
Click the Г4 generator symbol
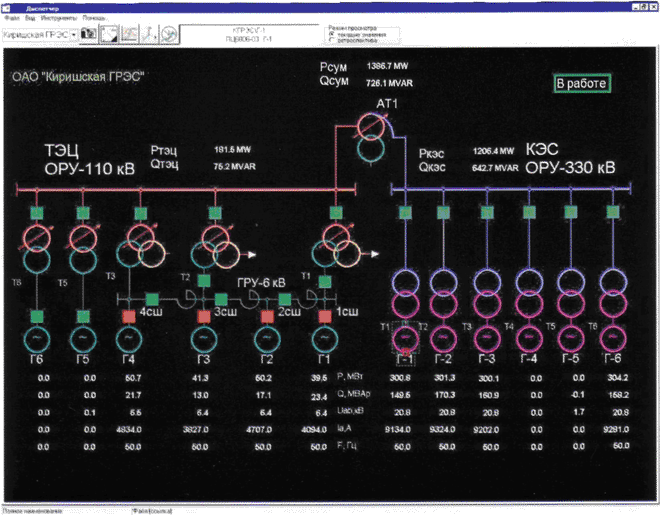130,338
